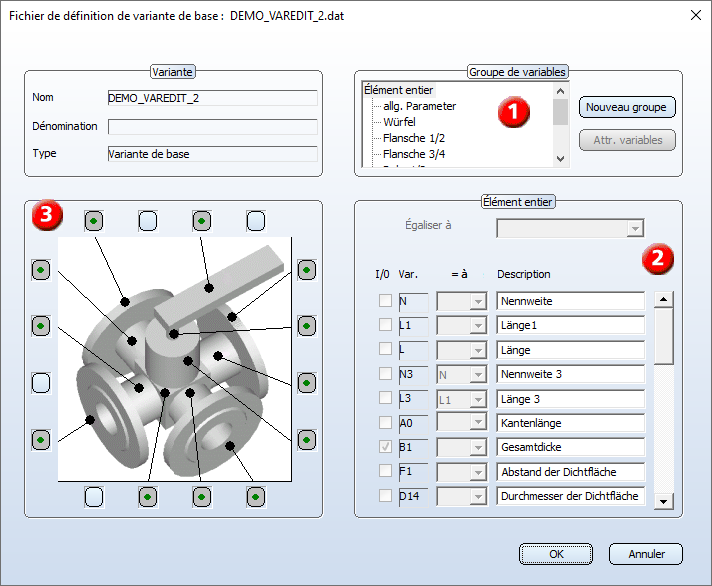
Task: Click the bottom-right green-dot marker below the valve image
Action: point(256,496)
